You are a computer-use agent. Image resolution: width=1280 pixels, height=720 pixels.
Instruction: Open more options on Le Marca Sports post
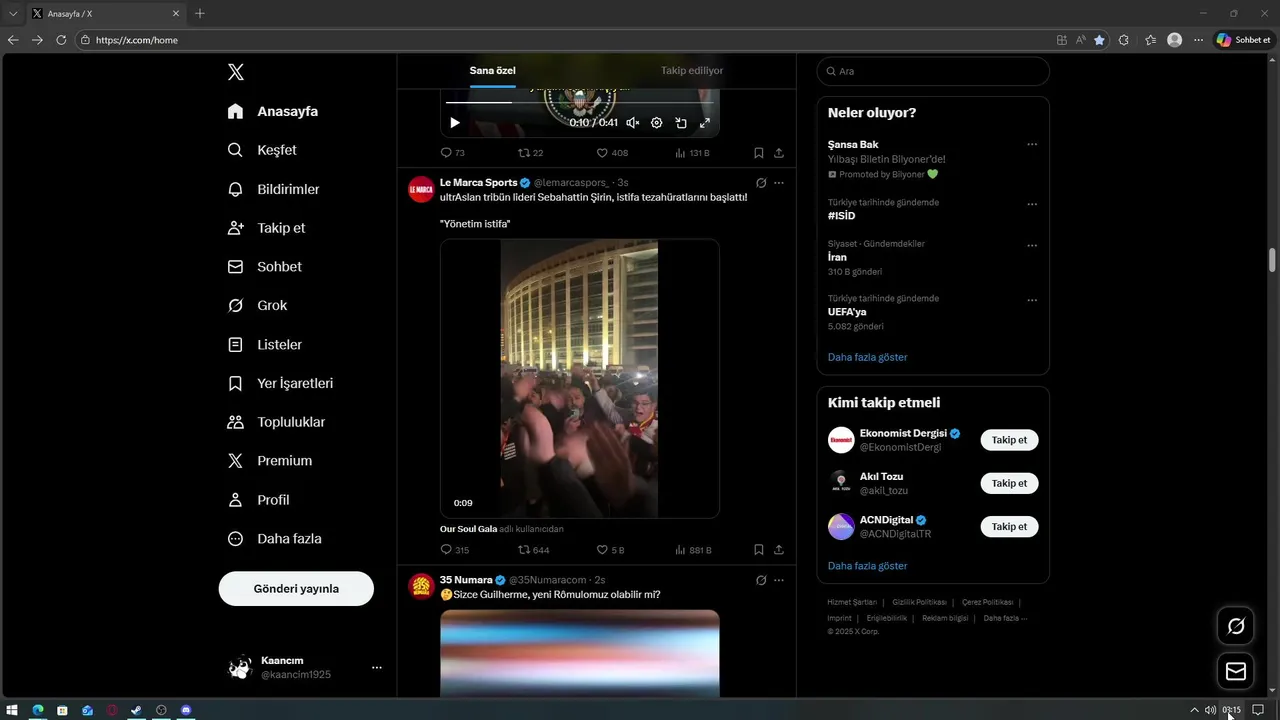pos(779,183)
